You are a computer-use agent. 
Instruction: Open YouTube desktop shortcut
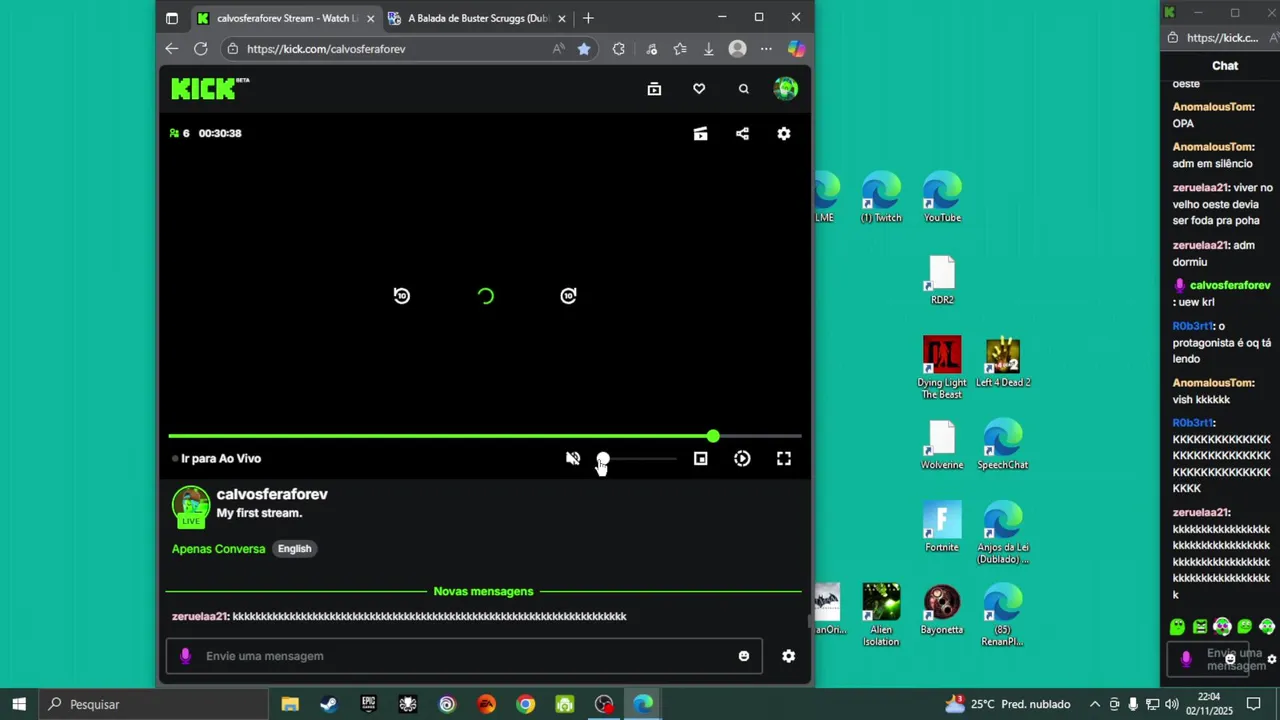942,197
